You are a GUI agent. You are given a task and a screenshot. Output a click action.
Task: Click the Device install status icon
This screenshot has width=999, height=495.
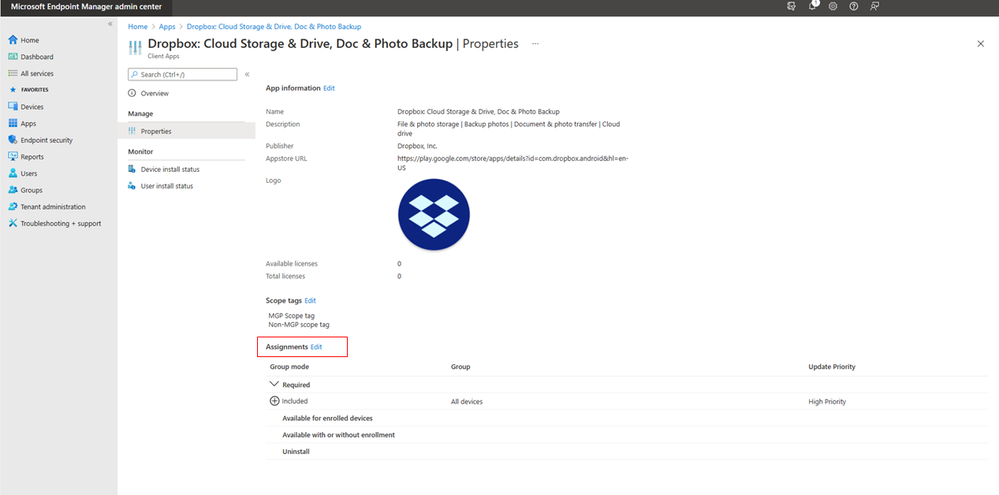[x=132, y=169]
